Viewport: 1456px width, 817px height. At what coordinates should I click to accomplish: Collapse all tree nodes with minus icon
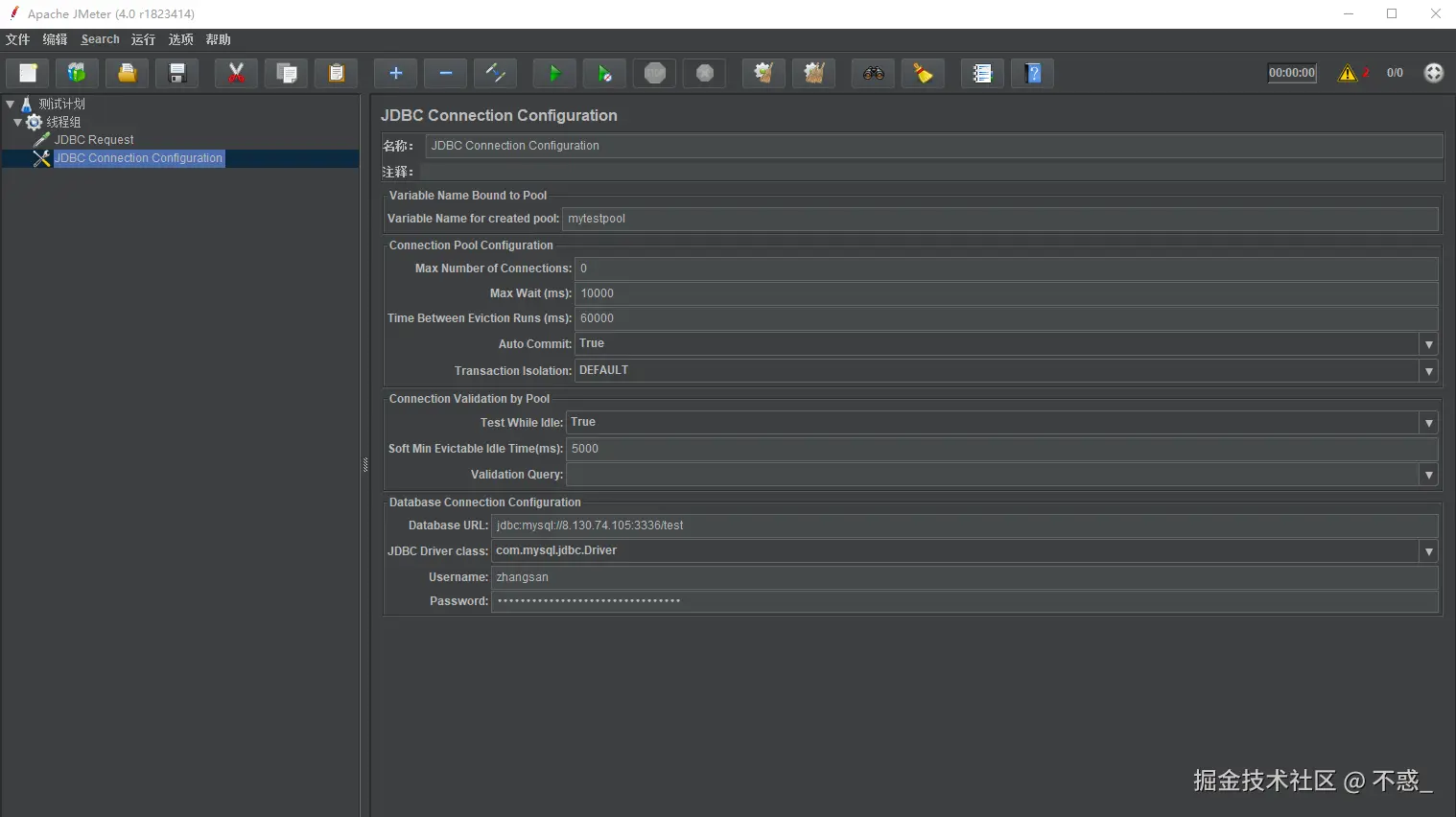[446, 73]
